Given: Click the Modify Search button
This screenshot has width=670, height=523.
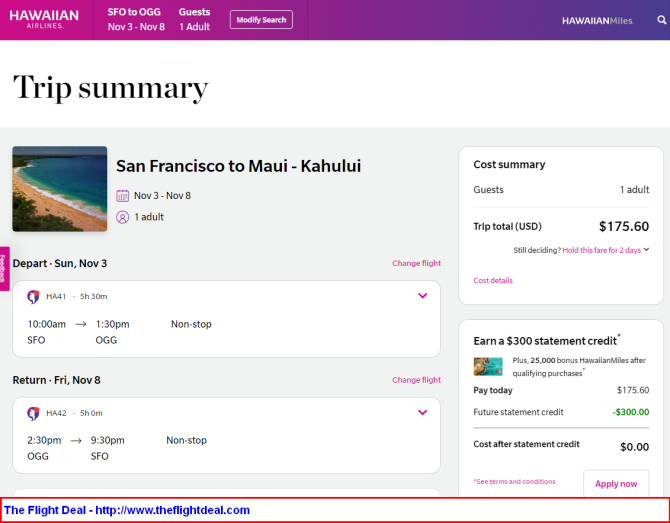Looking at the screenshot, I should 261,20.
